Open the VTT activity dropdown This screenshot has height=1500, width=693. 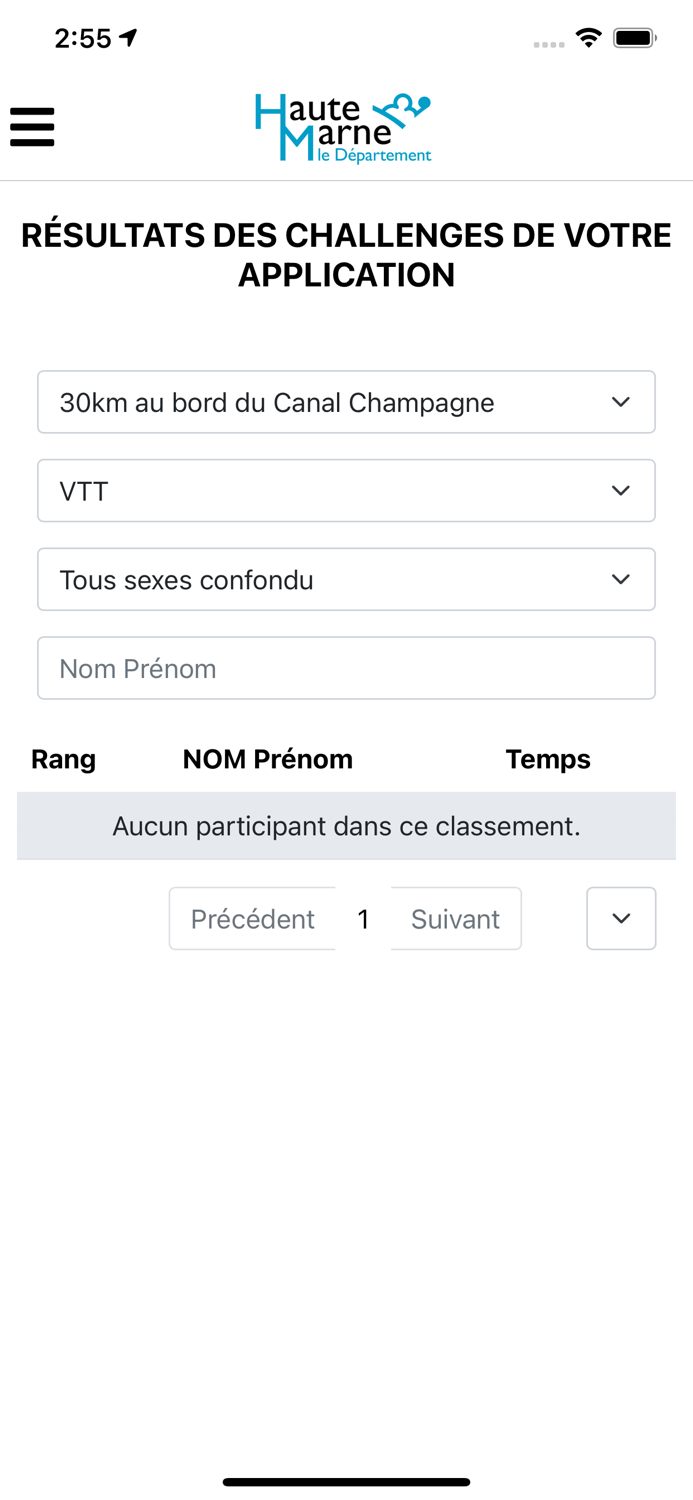[x=346, y=490]
